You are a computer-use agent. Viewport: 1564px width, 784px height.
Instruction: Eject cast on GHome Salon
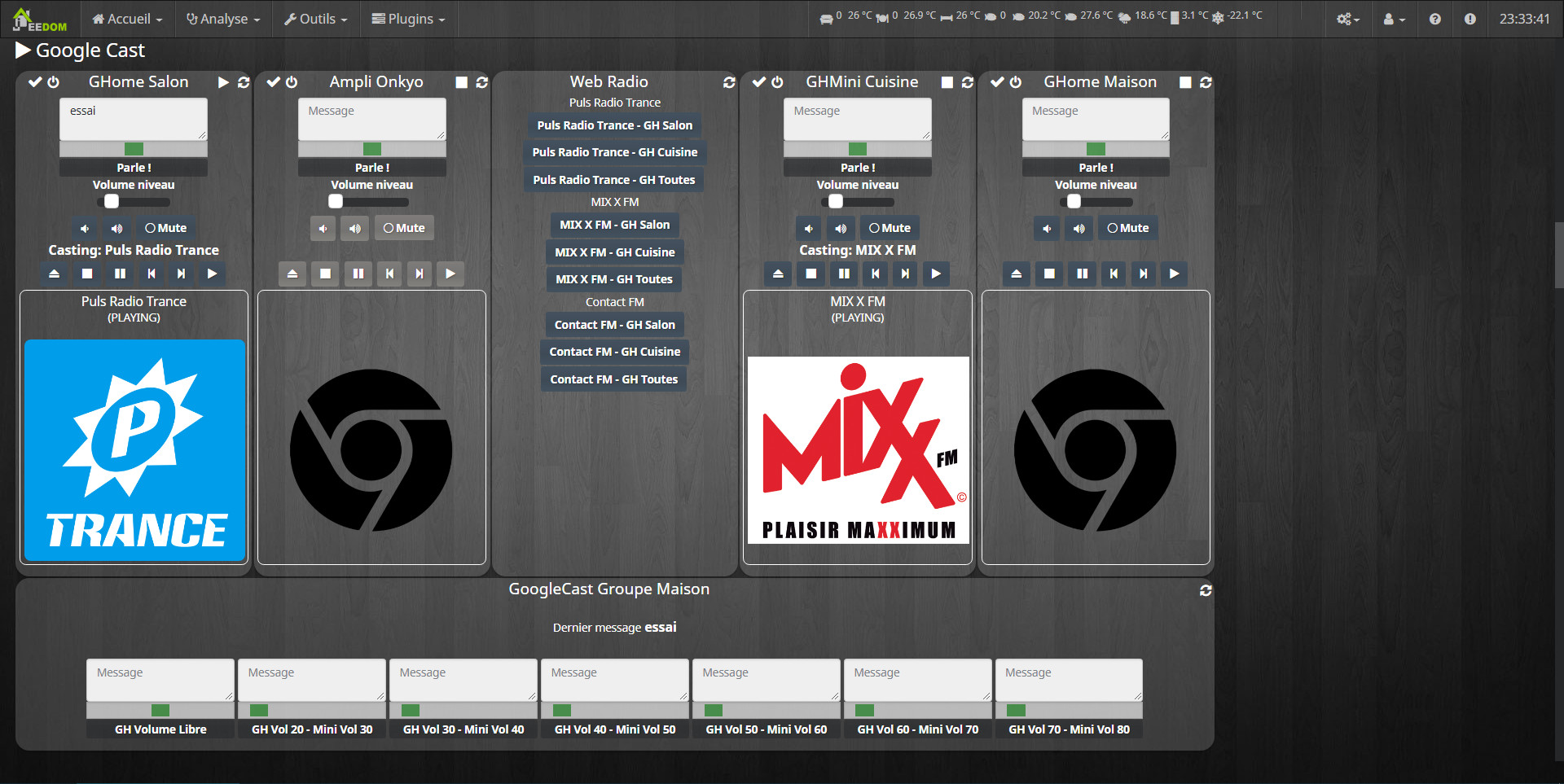point(54,274)
